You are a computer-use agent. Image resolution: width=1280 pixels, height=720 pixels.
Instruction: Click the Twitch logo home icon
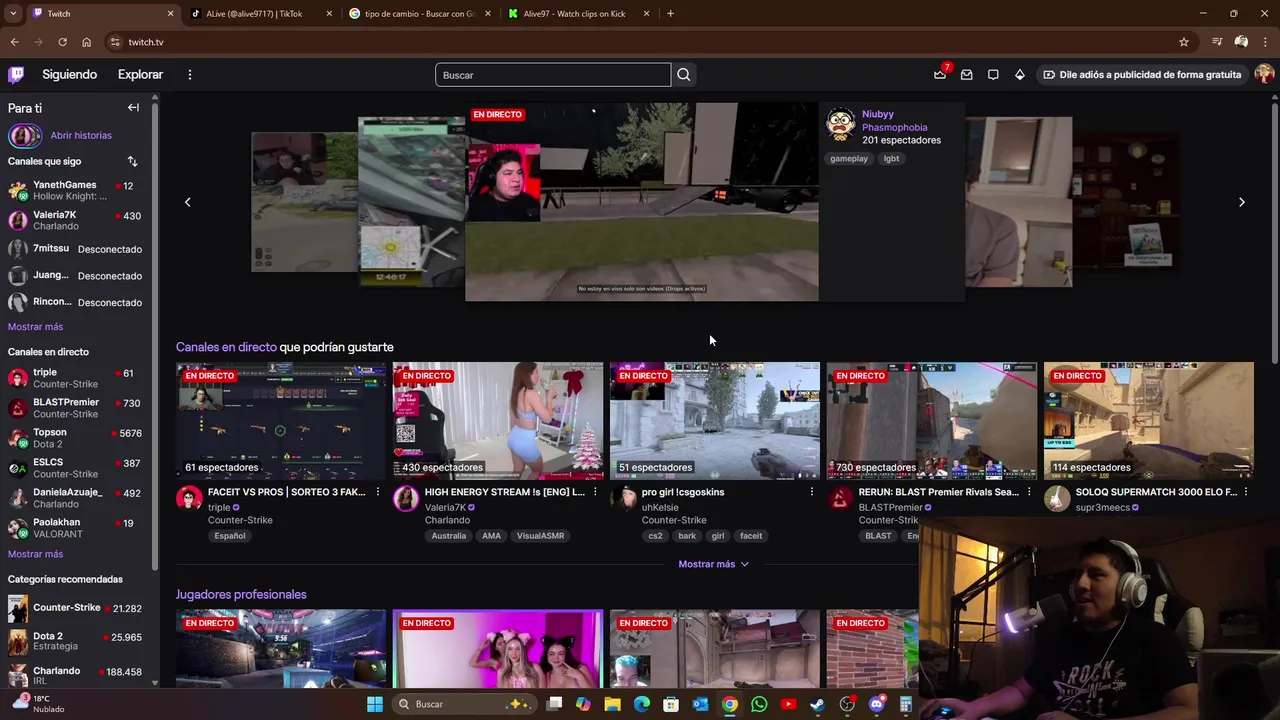16,74
